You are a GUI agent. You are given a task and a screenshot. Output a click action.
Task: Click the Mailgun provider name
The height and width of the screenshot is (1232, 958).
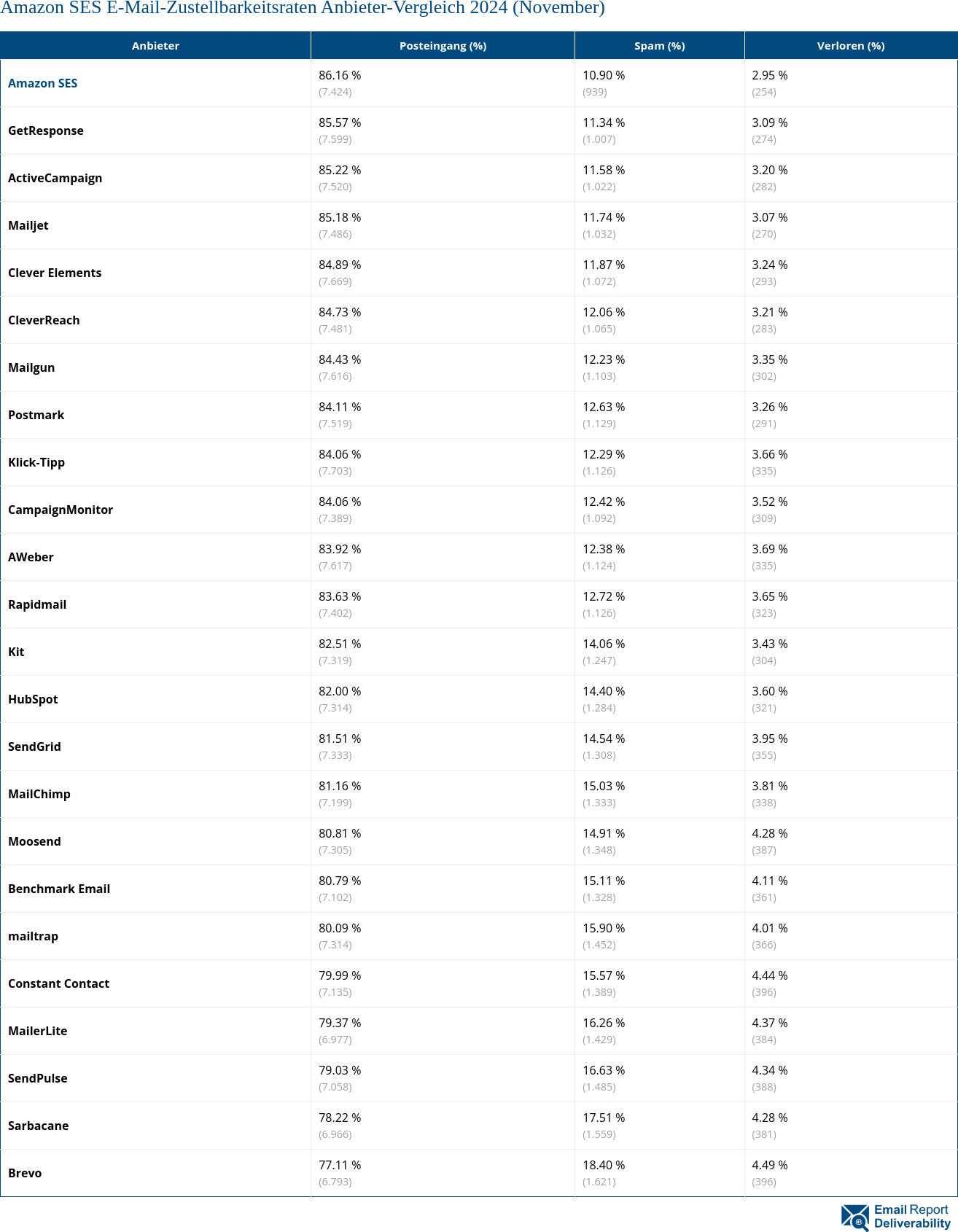pos(31,367)
